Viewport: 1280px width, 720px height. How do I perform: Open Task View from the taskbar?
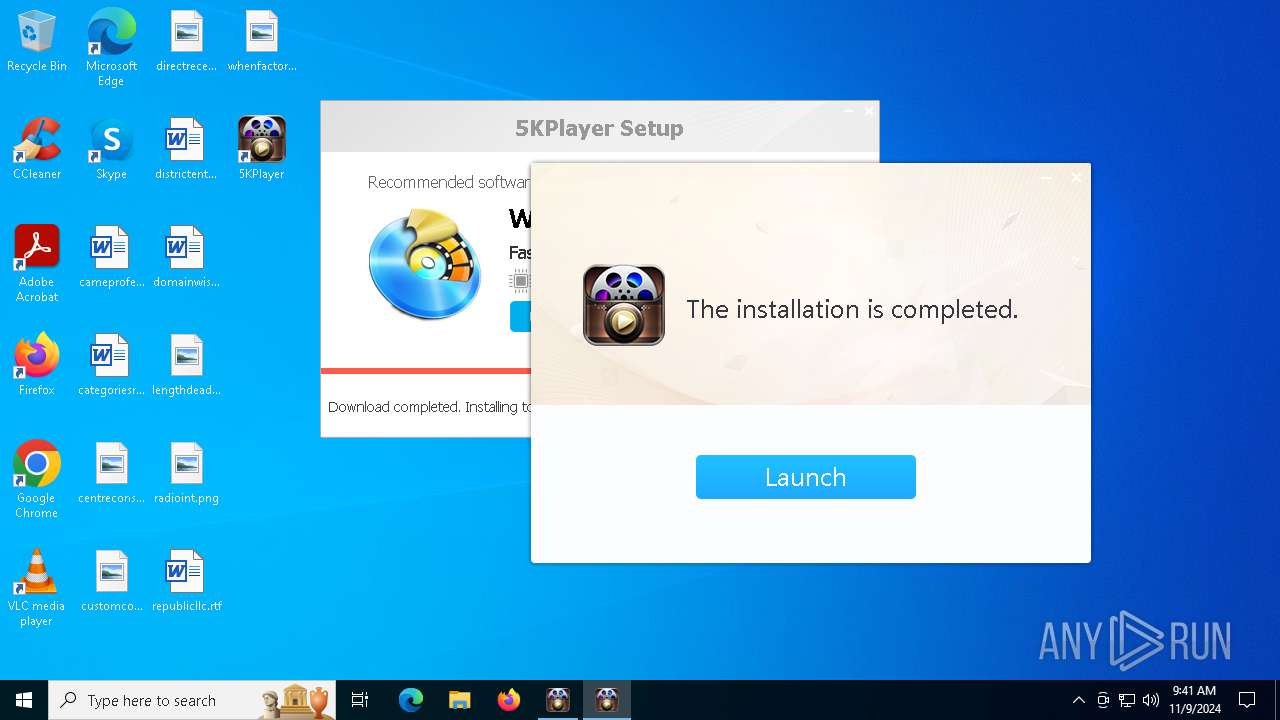pyautogui.click(x=360, y=700)
